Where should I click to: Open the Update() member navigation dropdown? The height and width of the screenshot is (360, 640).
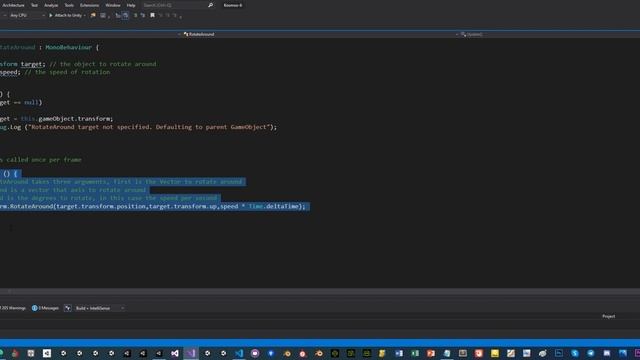pyautogui.click(x=549, y=34)
